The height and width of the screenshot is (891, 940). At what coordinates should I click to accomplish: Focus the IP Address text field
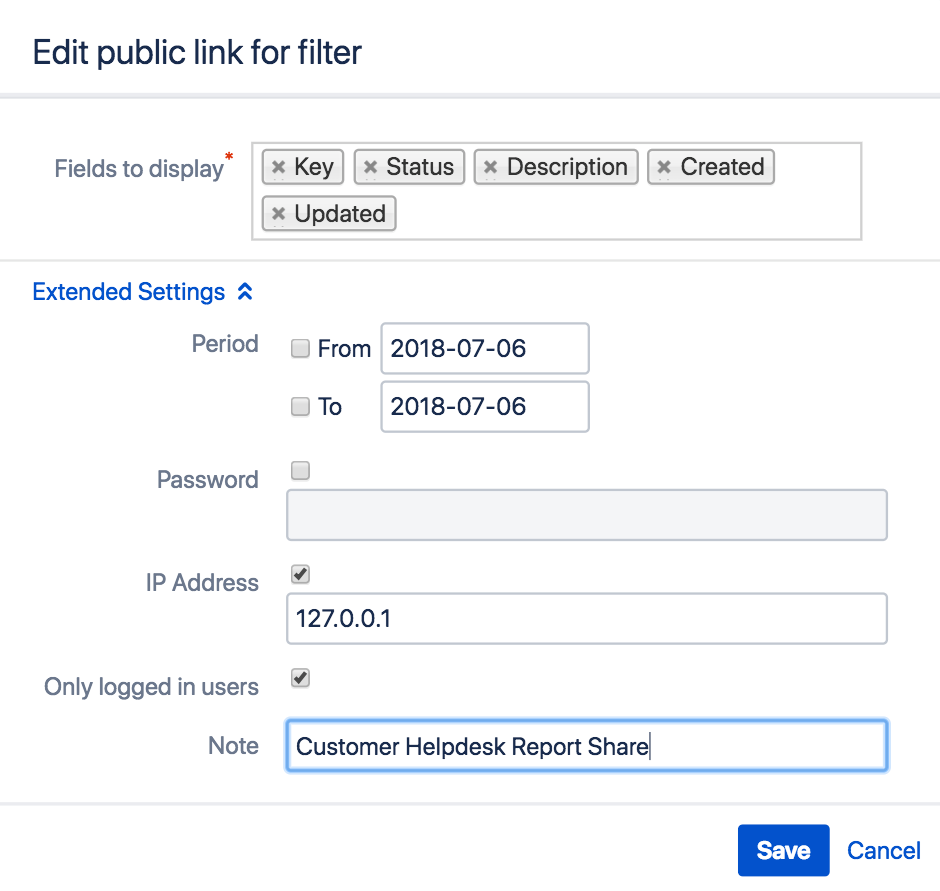pyautogui.click(x=587, y=619)
